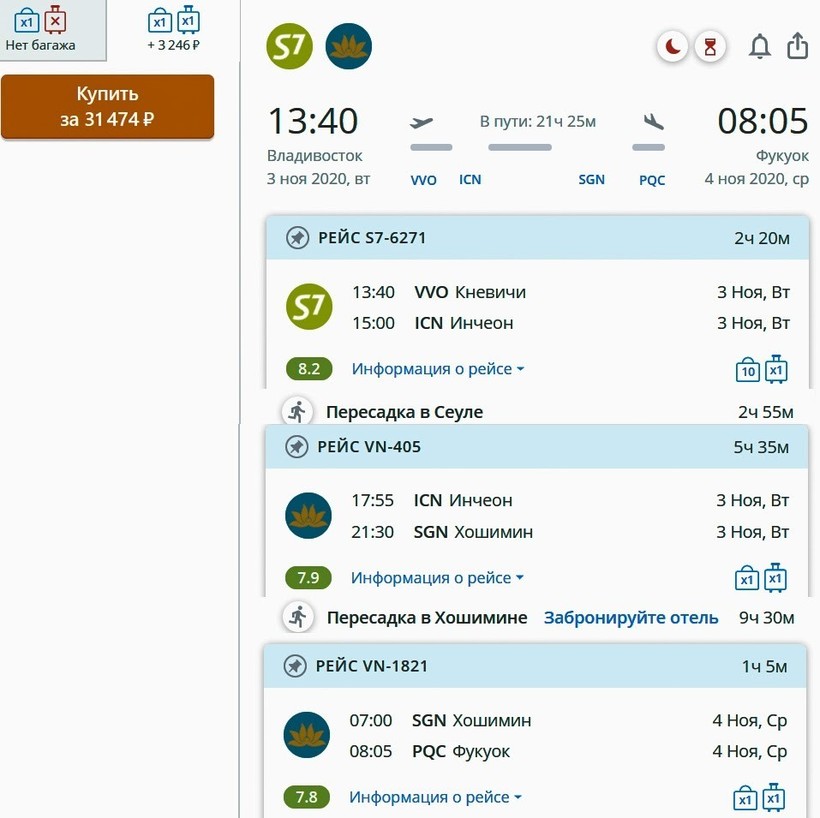
Task: Click the Seoul transfer walking icon
Action: click(x=297, y=411)
